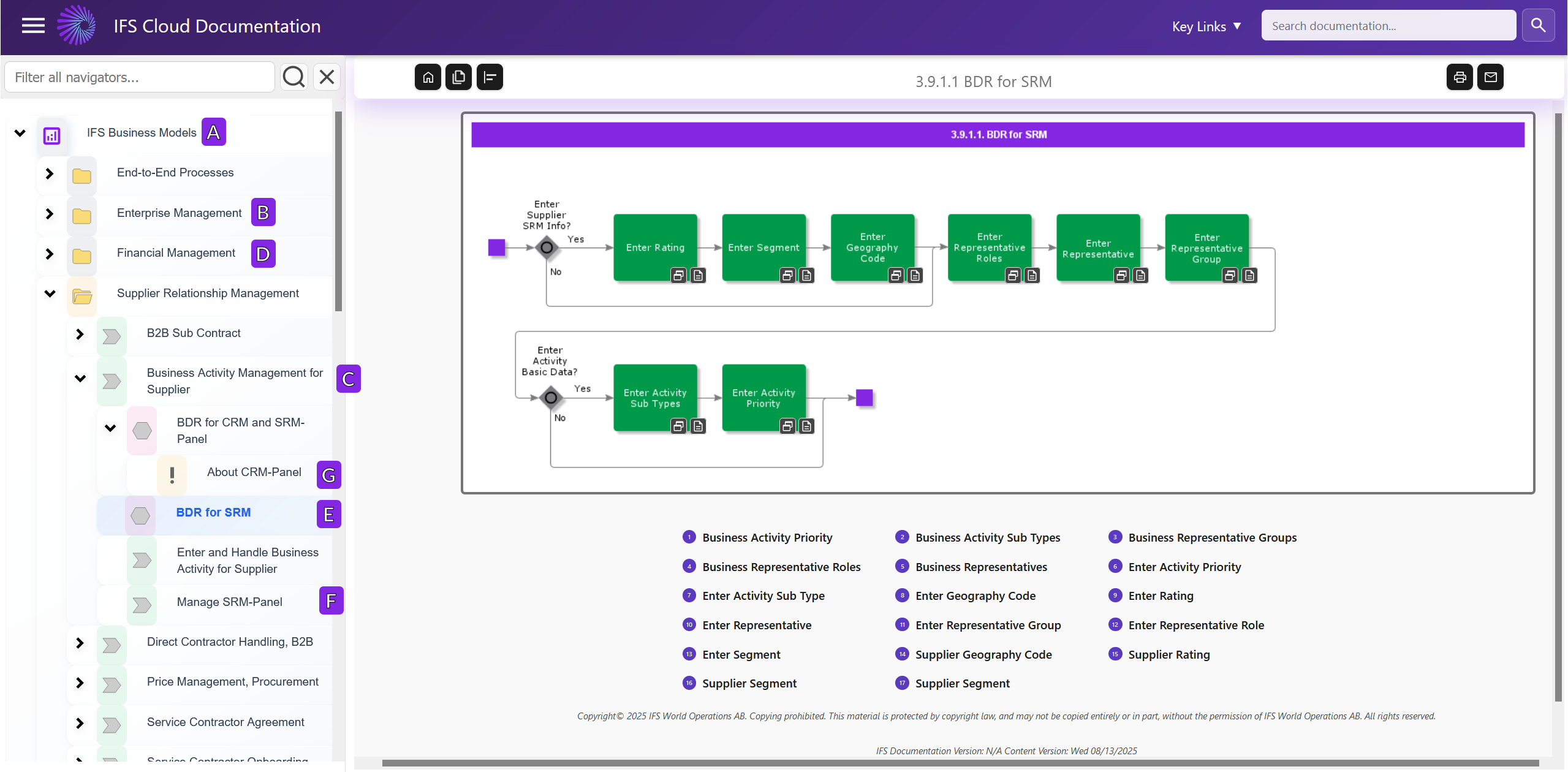Open the hamburger navigation menu
The width and height of the screenshot is (1568, 772).
(x=32, y=25)
